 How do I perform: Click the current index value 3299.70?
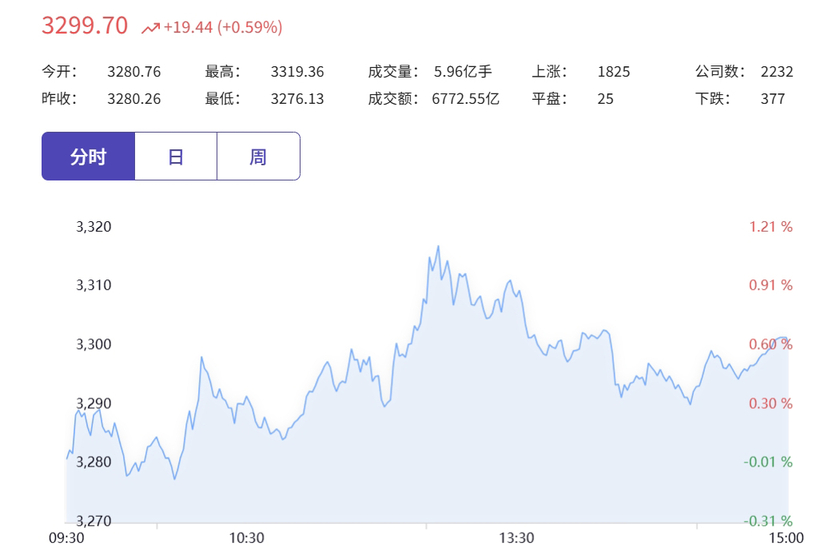[85, 25]
